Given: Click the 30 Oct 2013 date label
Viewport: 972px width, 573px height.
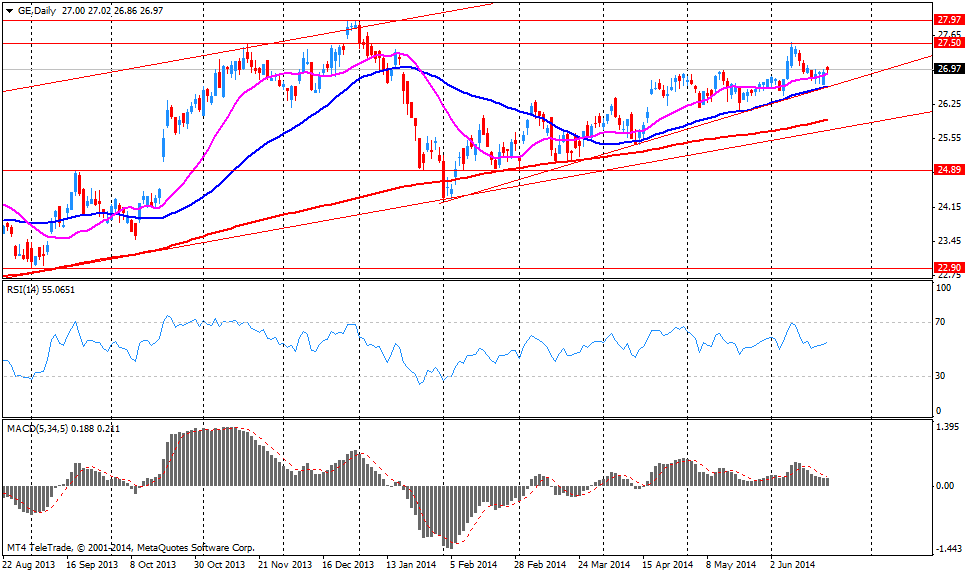Looking at the screenshot, I should pos(218,565).
